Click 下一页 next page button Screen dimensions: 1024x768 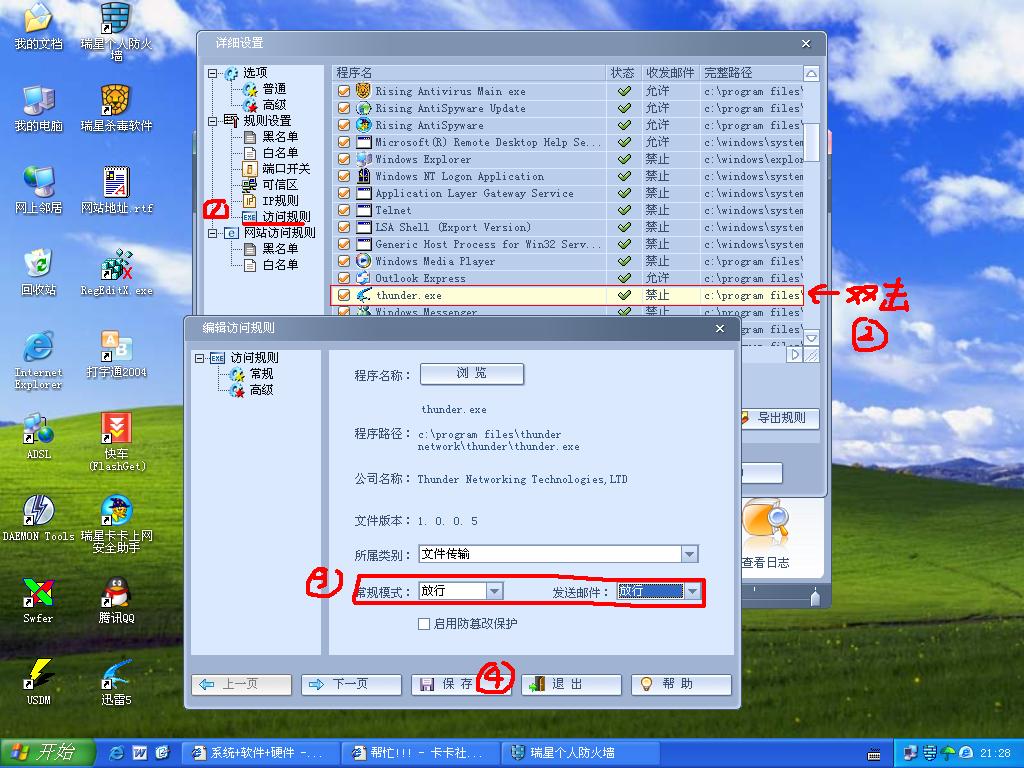[x=351, y=684]
